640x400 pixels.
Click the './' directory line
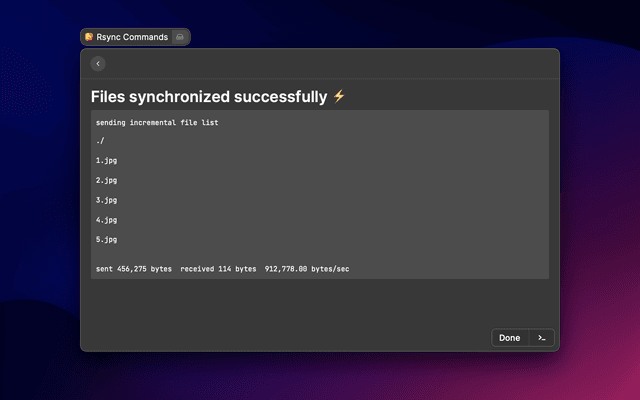pos(100,141)
